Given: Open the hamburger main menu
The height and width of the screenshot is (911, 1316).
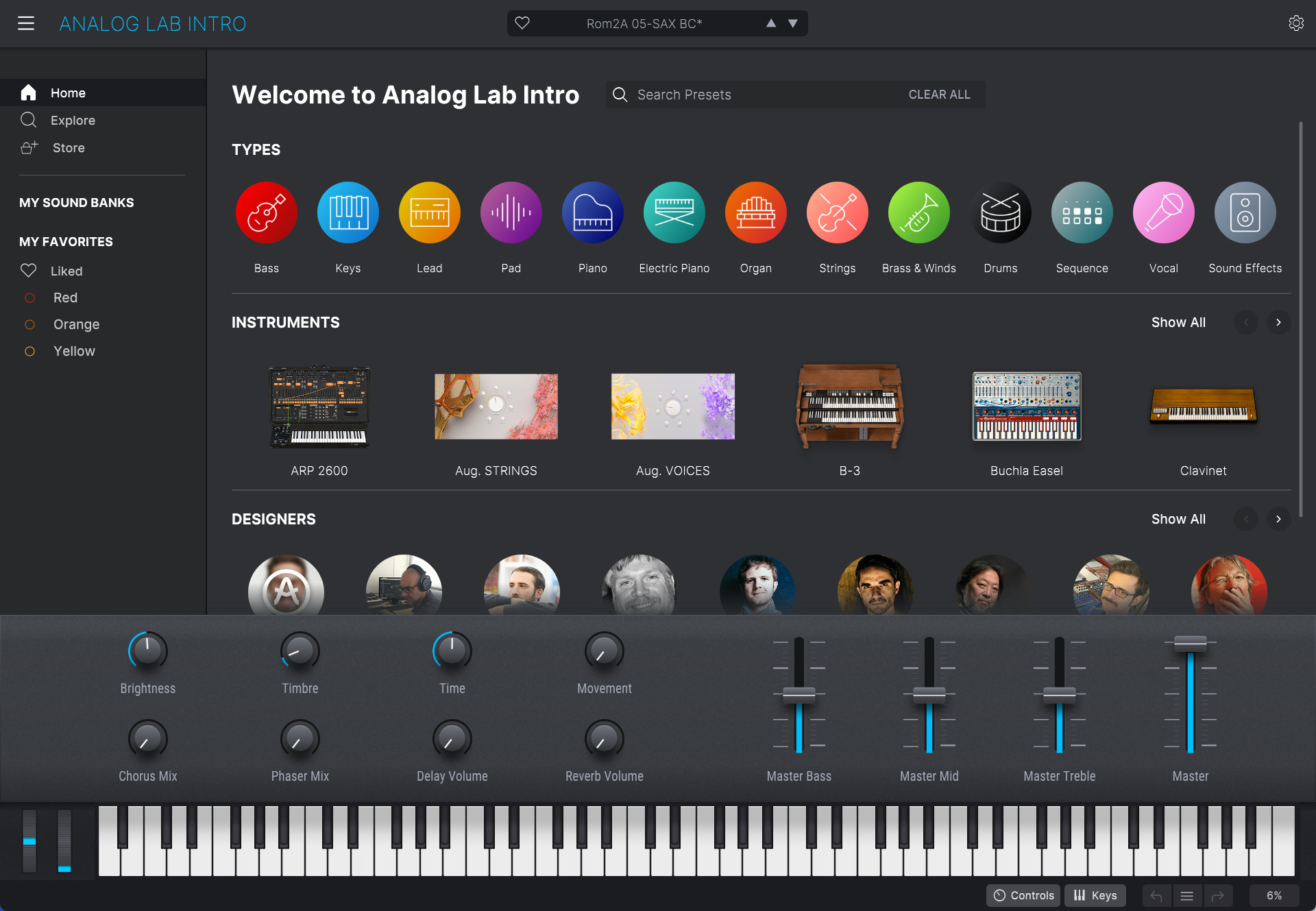Looking at the screenshot, I should click(26, 23).
